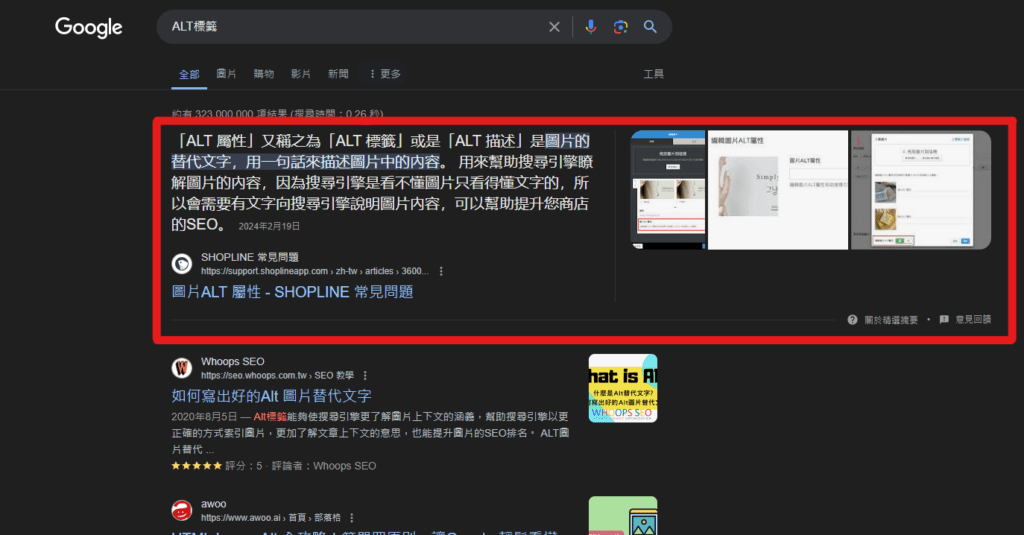Click the awoo site favicon

(182, 510)
